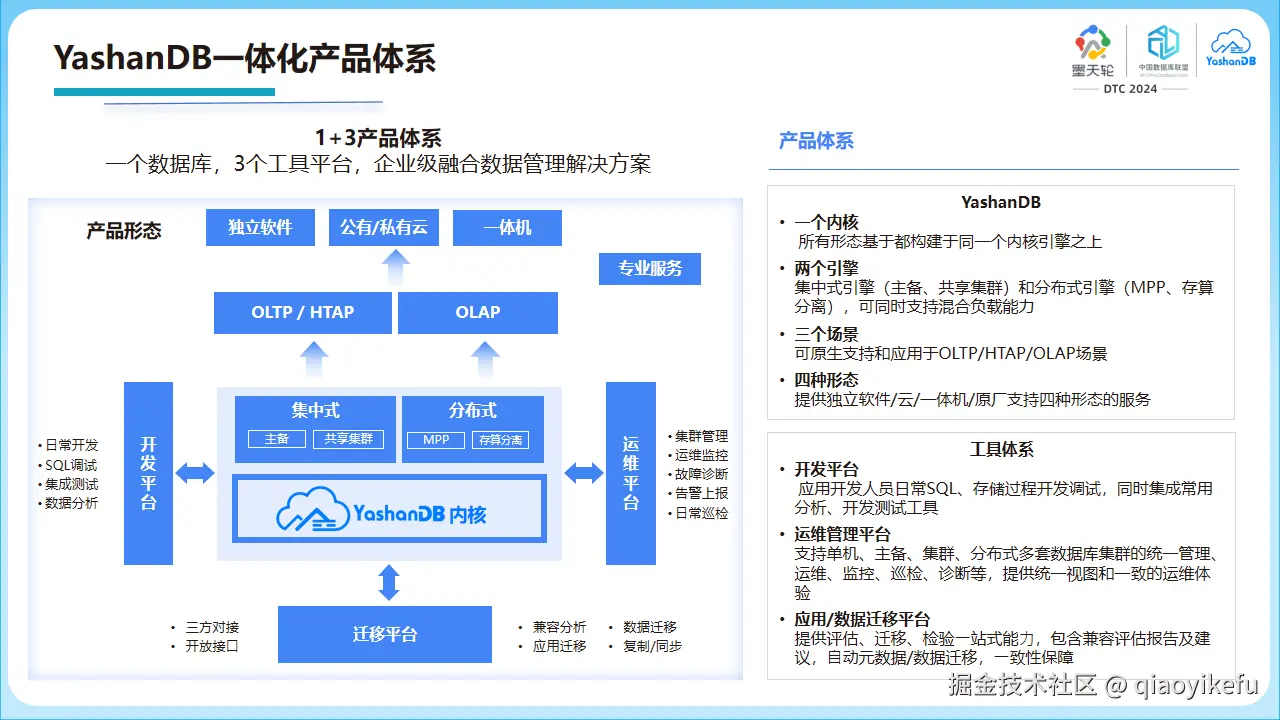Click the 公有/私有云 box
Image resolution: width=1280 pixels, height=720 pixels.
click(385, 227)
